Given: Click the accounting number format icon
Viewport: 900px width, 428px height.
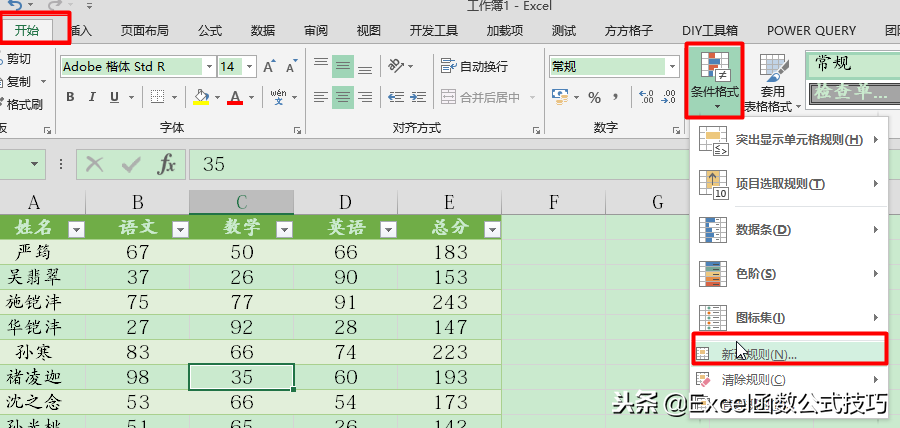Looking at the screenshot, I should tap(560, 96).
